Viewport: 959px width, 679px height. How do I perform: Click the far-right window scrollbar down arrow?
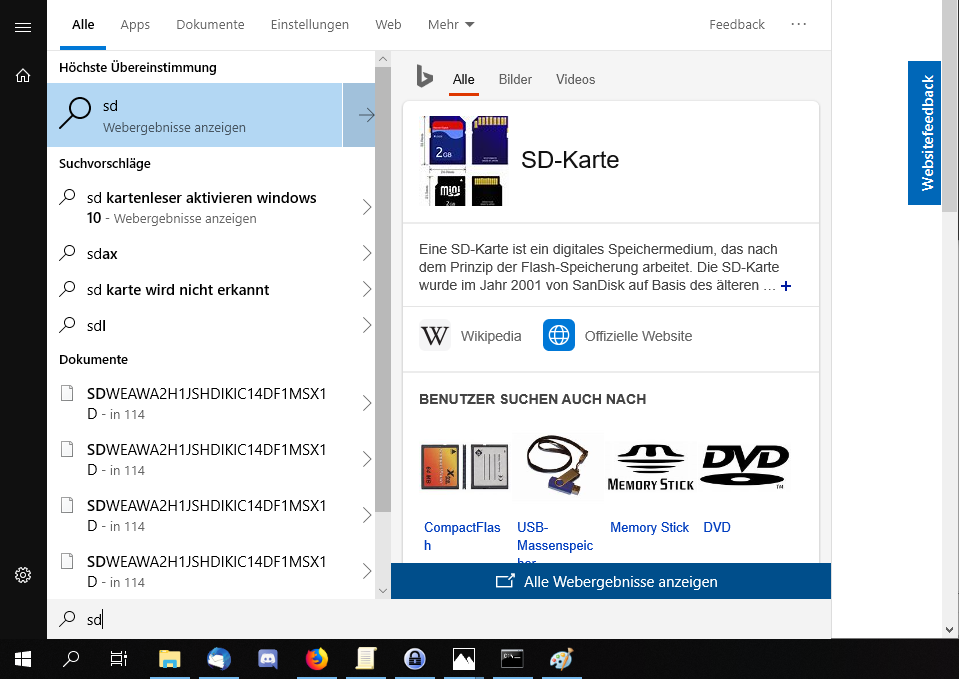click(x=949, y=629)
